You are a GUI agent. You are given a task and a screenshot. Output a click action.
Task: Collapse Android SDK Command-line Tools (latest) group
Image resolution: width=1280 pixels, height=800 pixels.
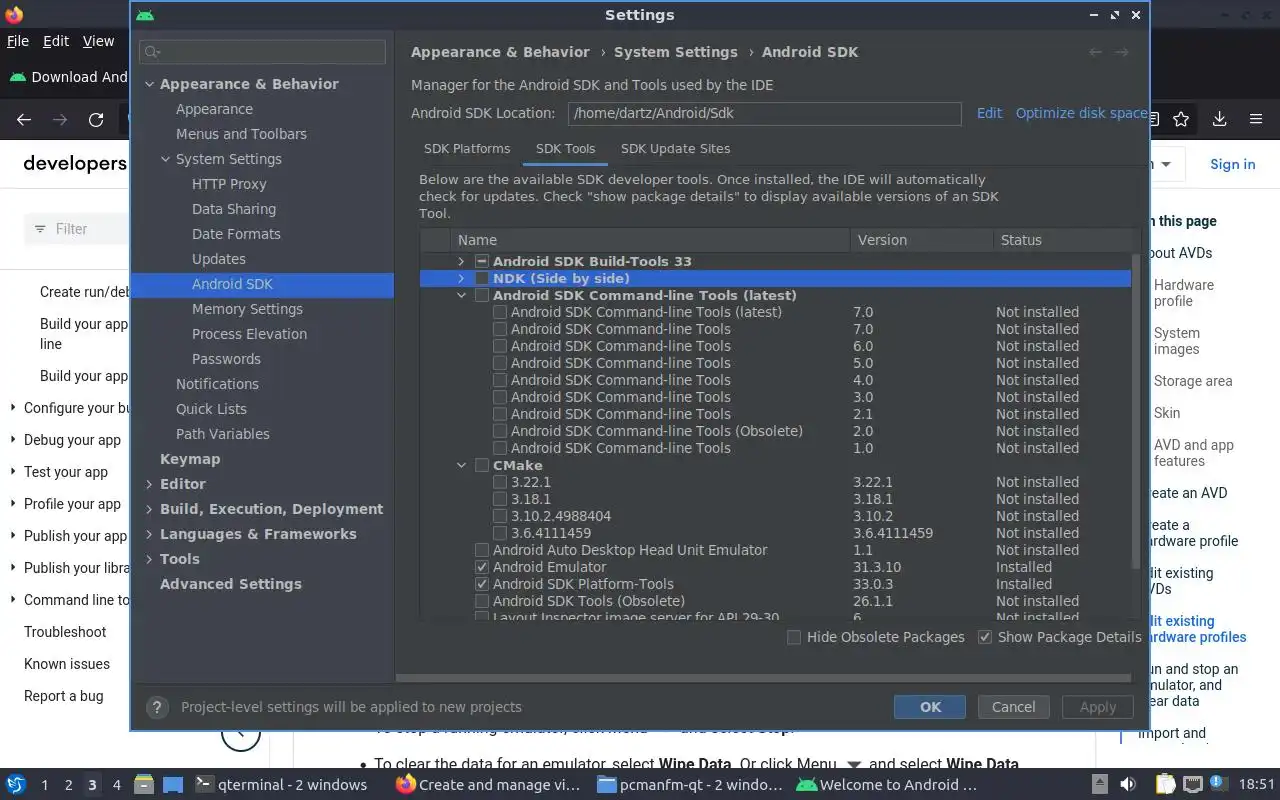461,296
